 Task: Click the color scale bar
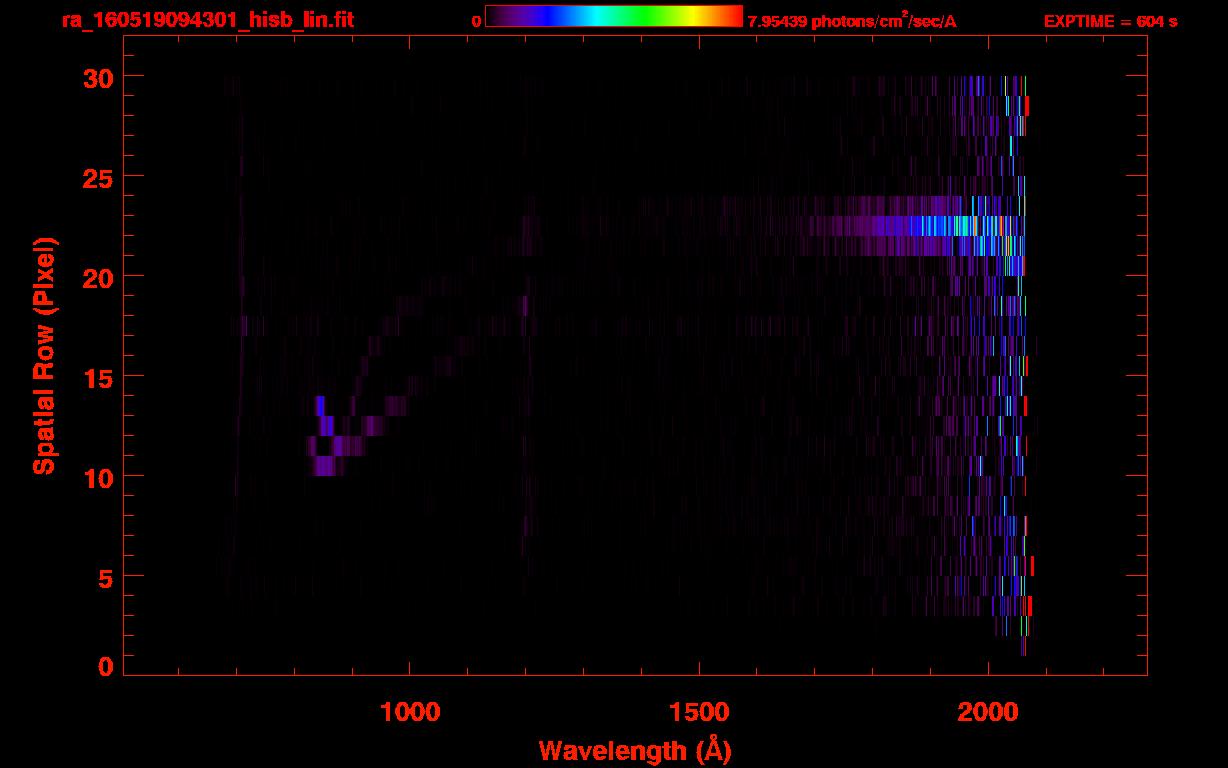[x=613, y=17]
